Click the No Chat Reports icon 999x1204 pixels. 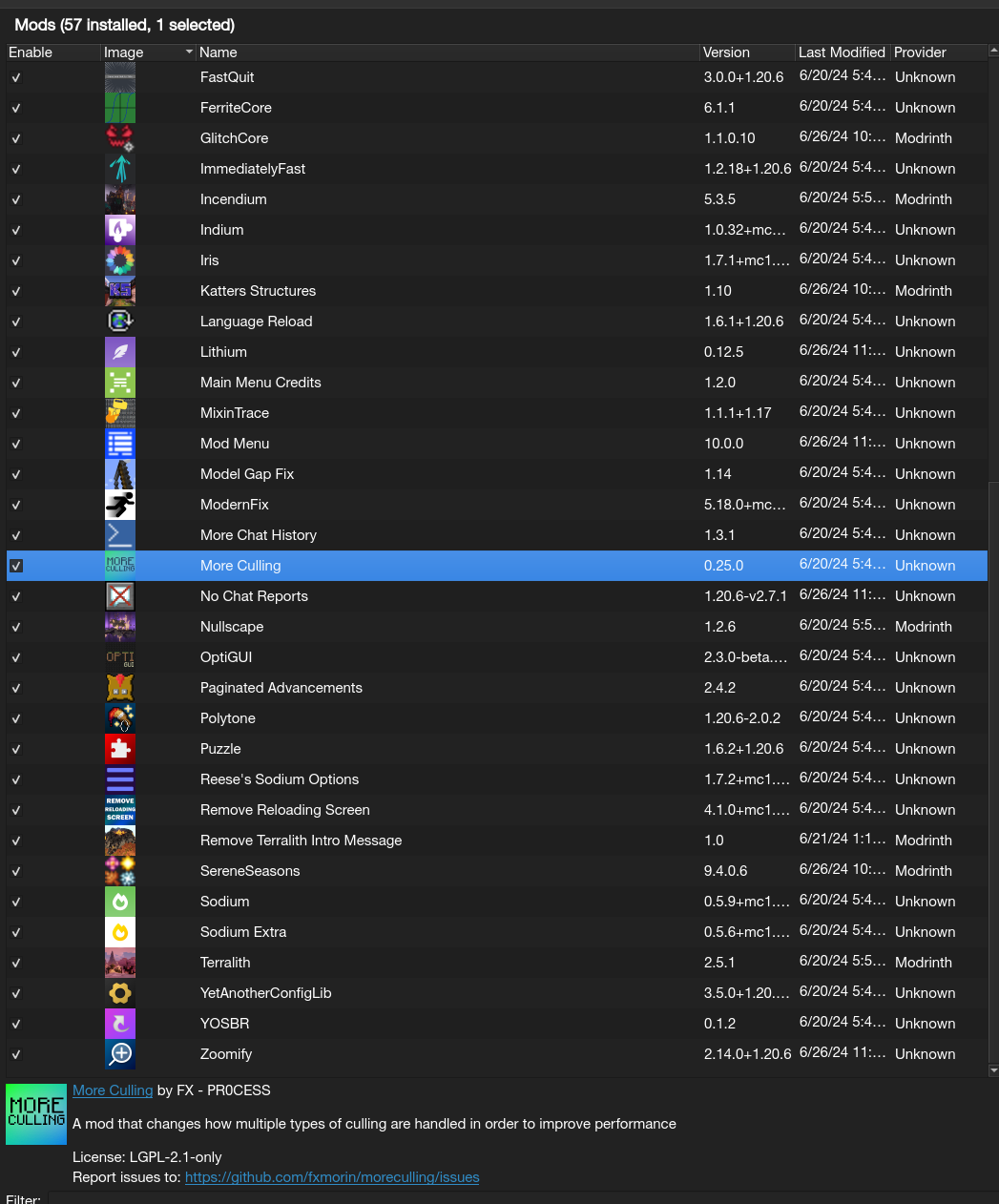pyautogui.click(x=120, y=596)
